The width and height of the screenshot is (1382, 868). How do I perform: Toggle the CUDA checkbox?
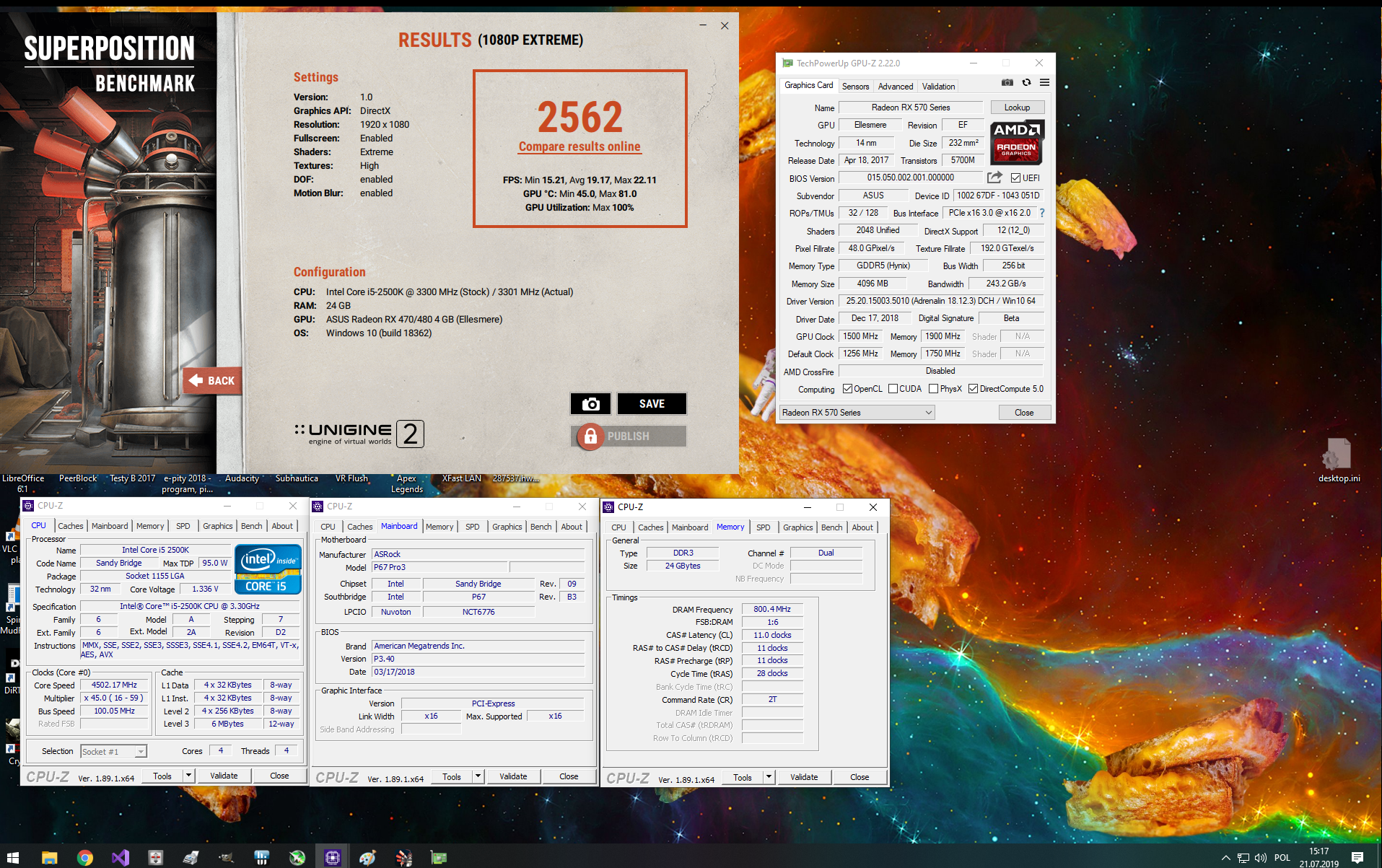tap(893, 389)
